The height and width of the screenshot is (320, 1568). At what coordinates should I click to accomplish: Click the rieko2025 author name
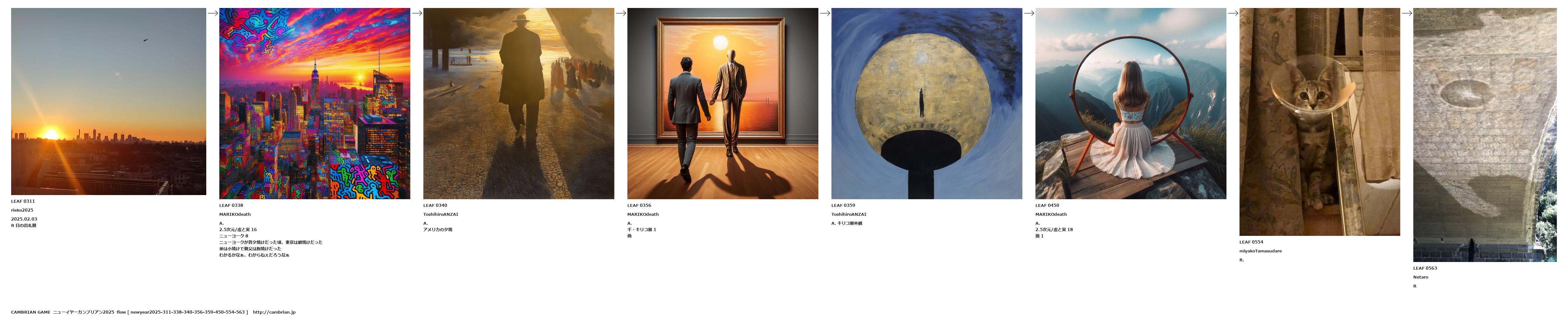click(22, 210)
